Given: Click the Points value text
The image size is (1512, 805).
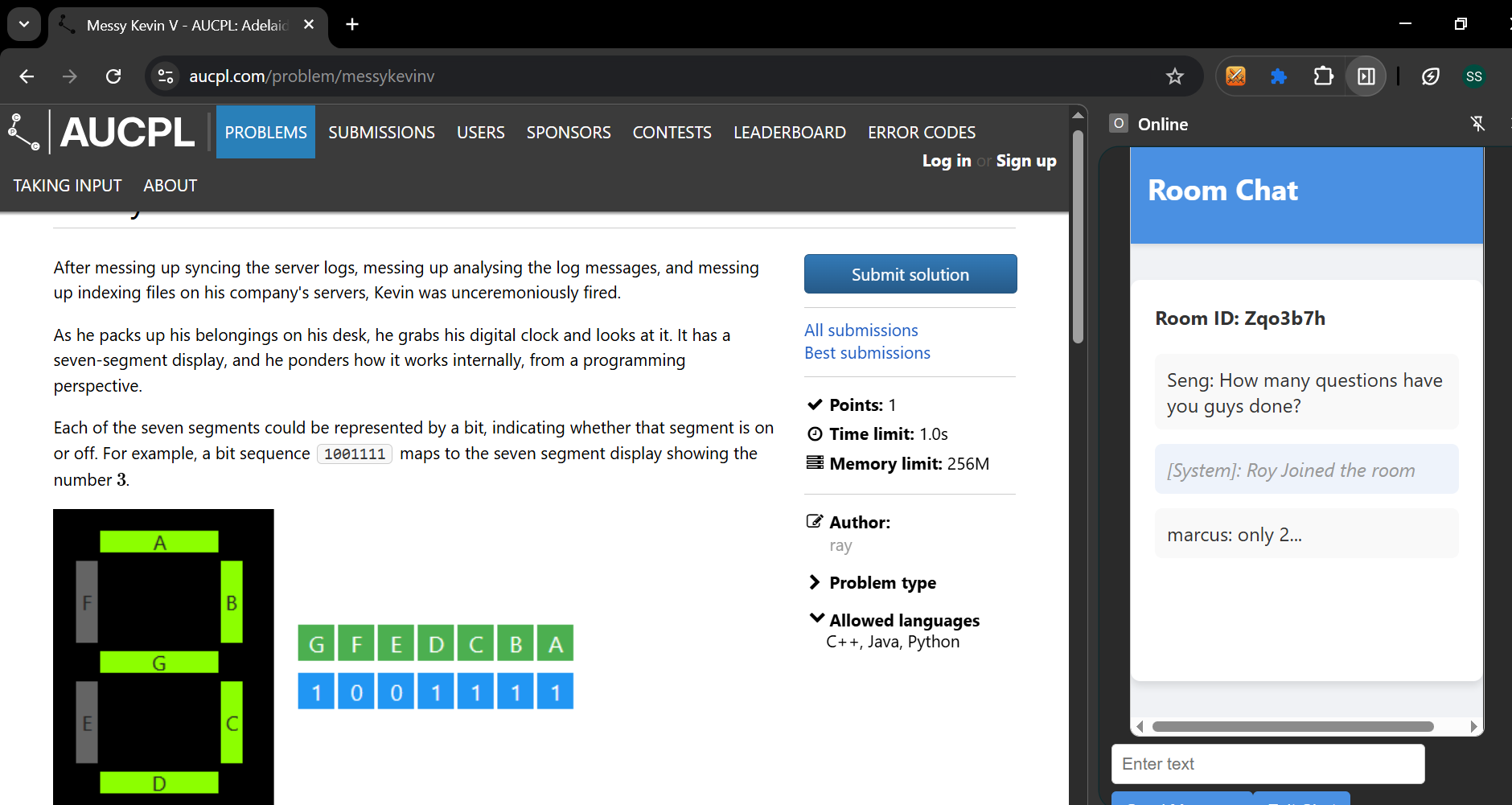Looking at the screenshot, I should click(862, 405).
